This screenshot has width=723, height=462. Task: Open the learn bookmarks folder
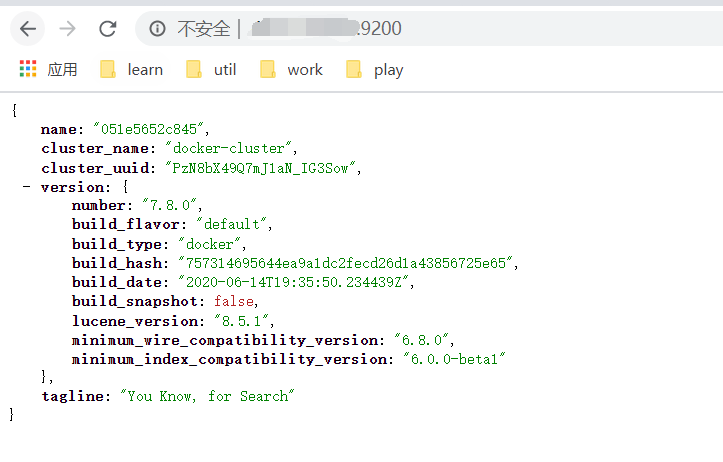click(x=132, y=70)
